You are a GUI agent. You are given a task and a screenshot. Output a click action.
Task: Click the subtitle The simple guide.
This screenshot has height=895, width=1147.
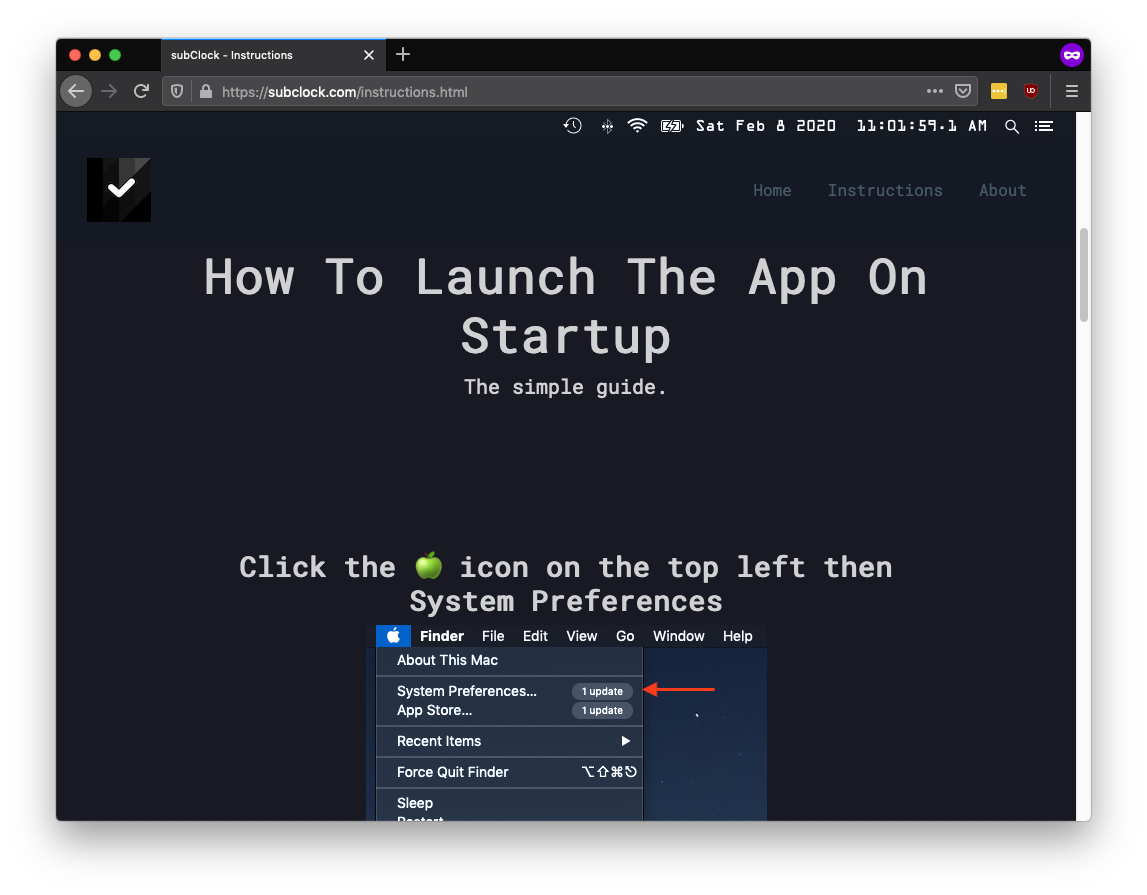point(565,387)
